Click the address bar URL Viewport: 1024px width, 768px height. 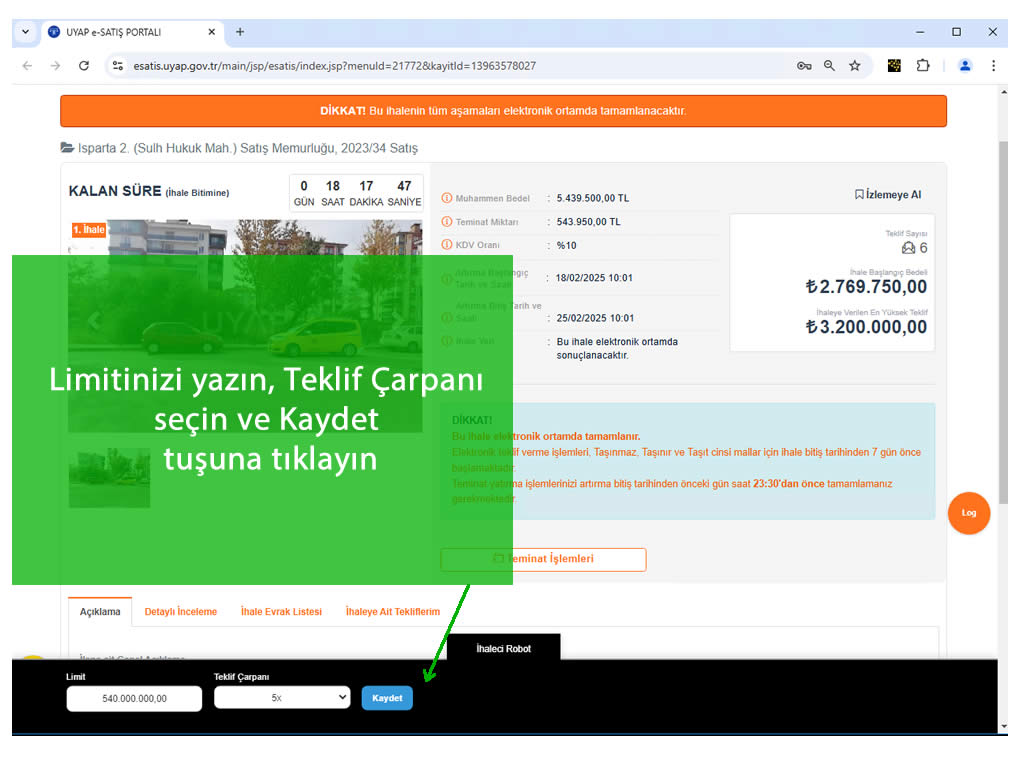point(334,66)
